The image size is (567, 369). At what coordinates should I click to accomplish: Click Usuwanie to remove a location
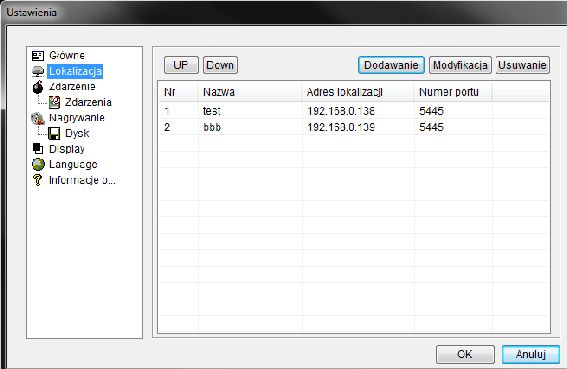523,65
